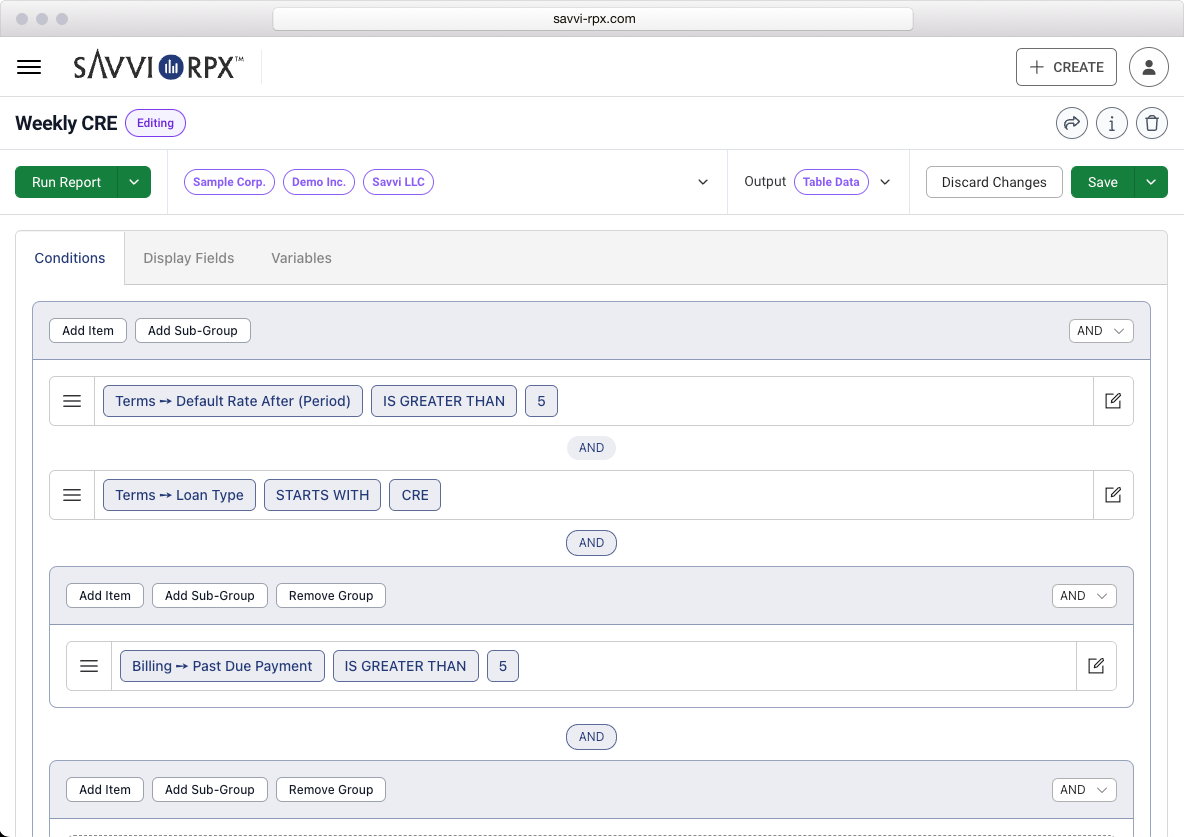The image size is (1184, 837).
Task: Expand the company filter dropdown
Action: tap(705, 182)
